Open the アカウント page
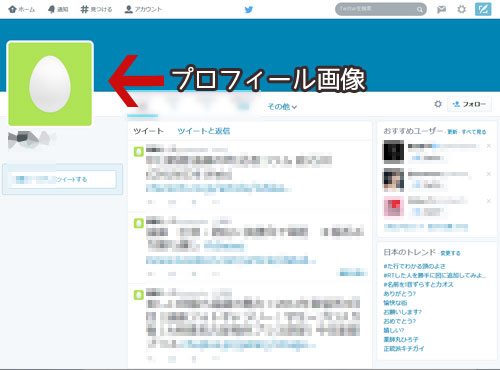The height and width of the screenshot is (370, 500). click(x=143, y=9)
